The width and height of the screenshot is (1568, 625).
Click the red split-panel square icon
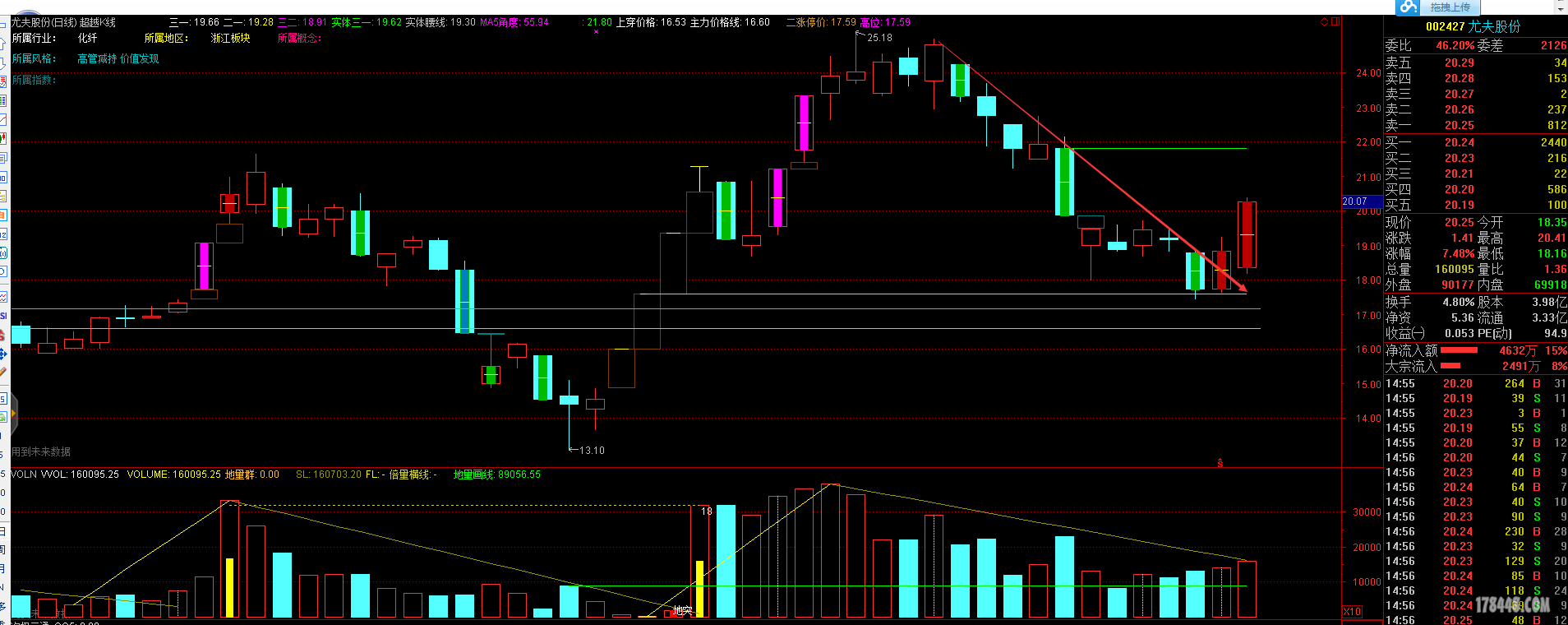[1335, 22]
